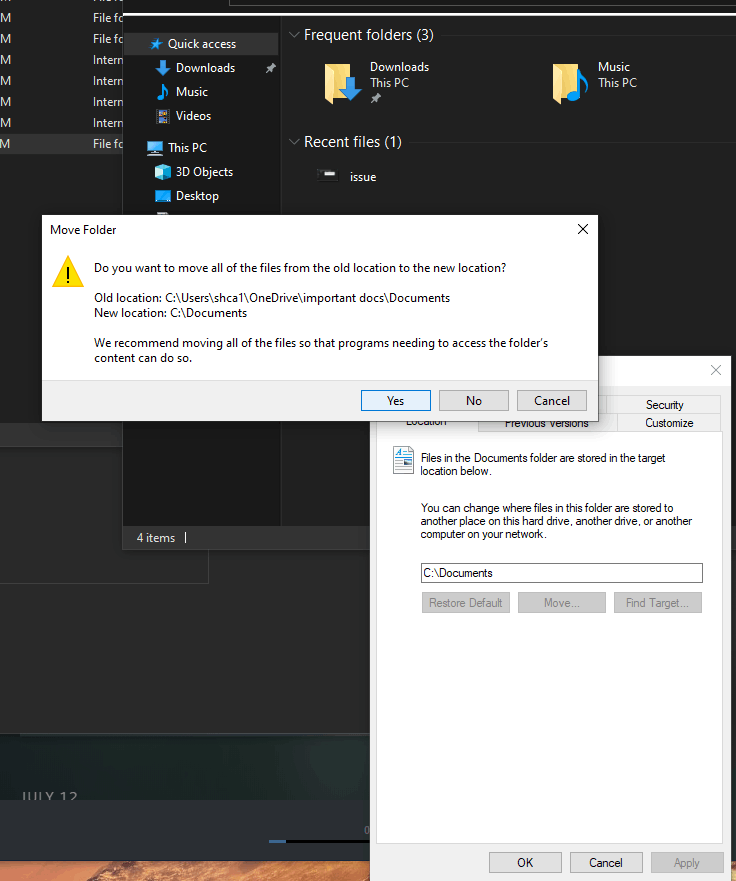
Task: Switch to the Previous Versions tab
Action: click(x=547, y=425)
